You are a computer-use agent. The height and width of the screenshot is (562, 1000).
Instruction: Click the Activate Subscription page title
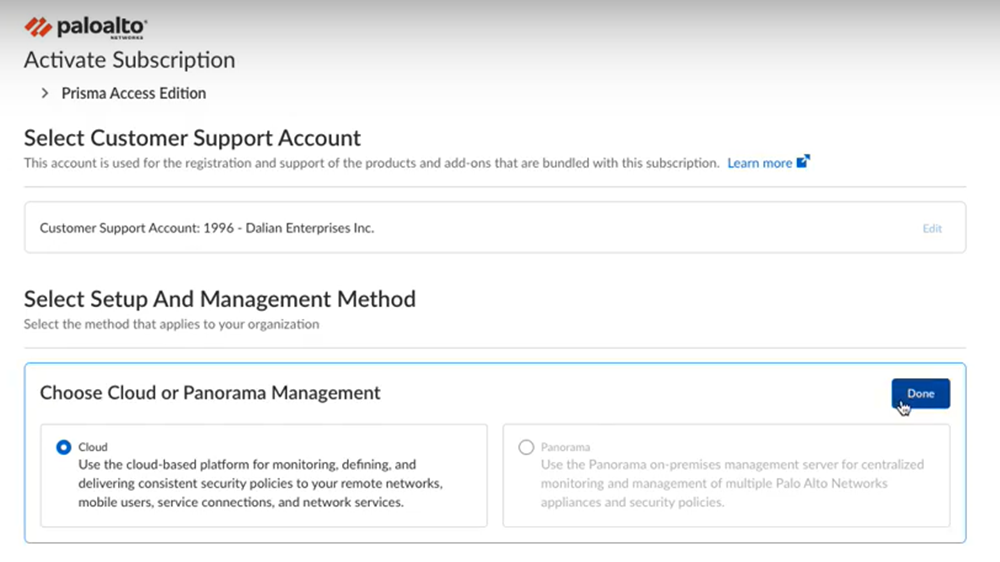tap(129, 60)
